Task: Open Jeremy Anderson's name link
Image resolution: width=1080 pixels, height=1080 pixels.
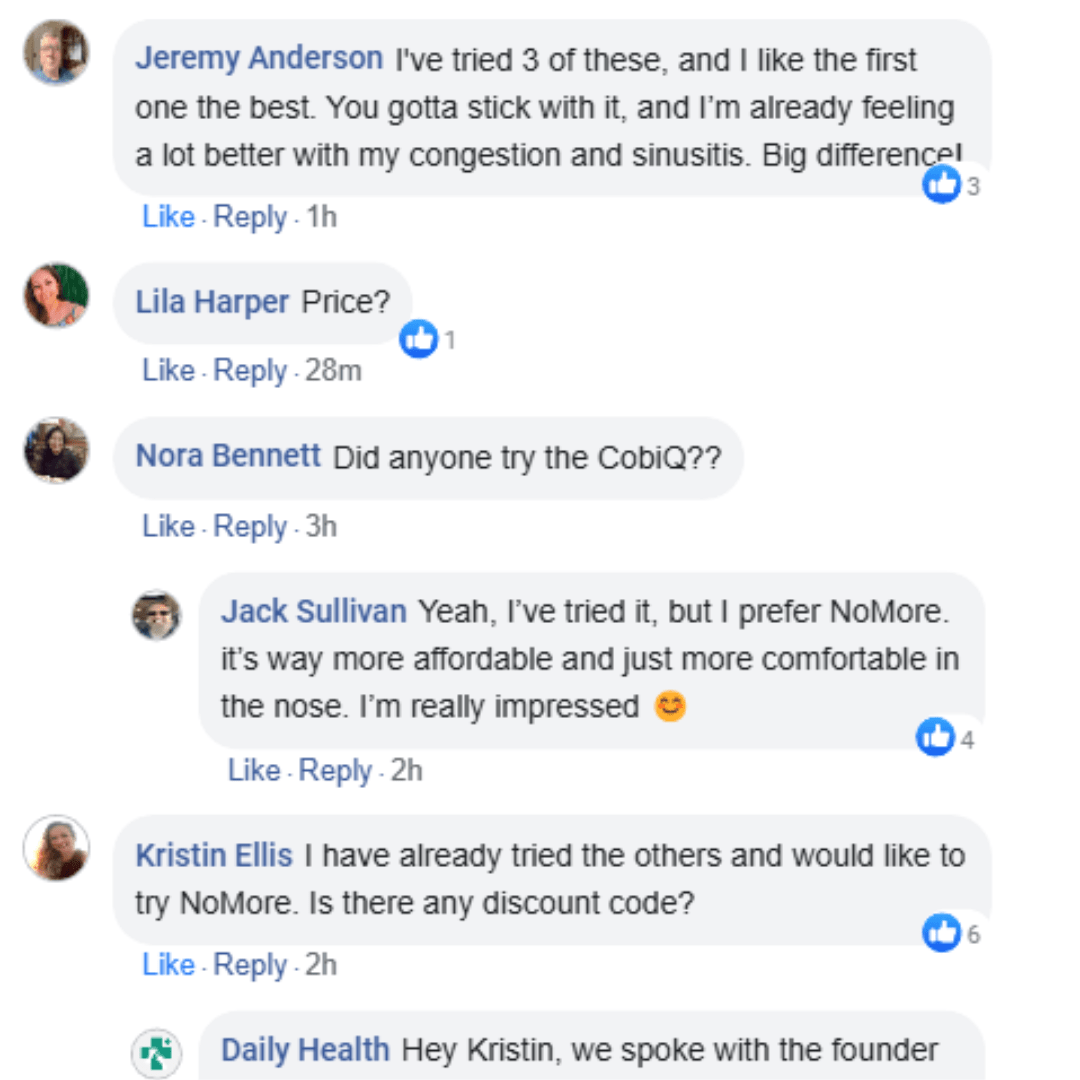Action: click(259, 58)
